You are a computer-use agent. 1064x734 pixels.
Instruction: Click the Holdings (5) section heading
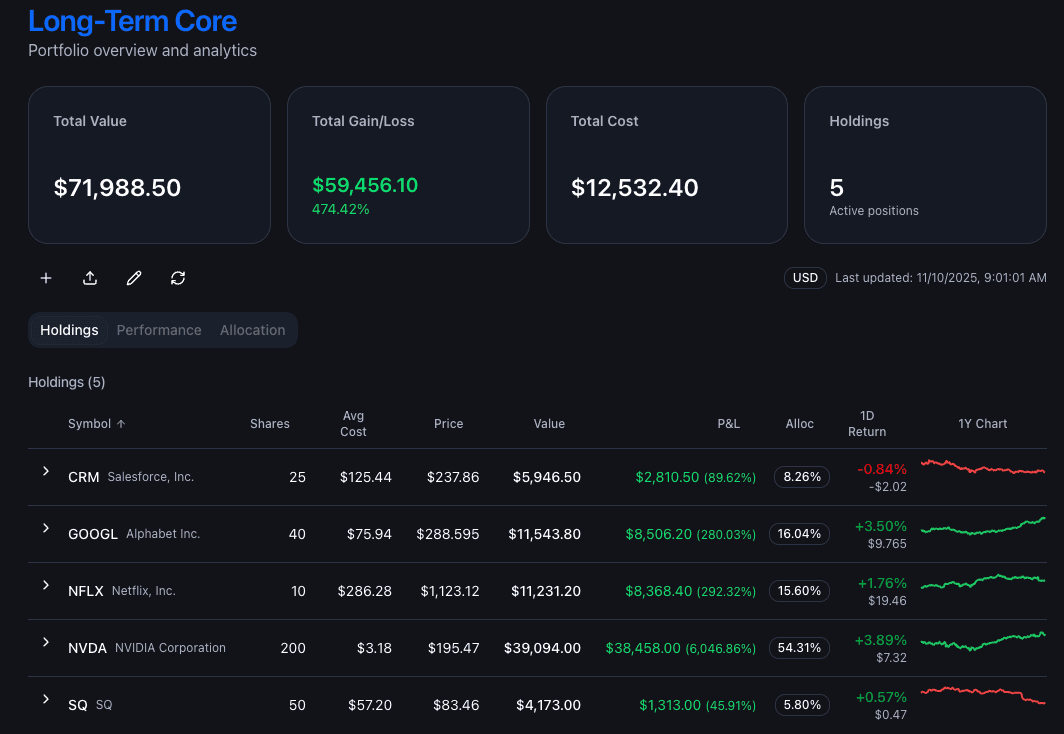tap(67, 382)
